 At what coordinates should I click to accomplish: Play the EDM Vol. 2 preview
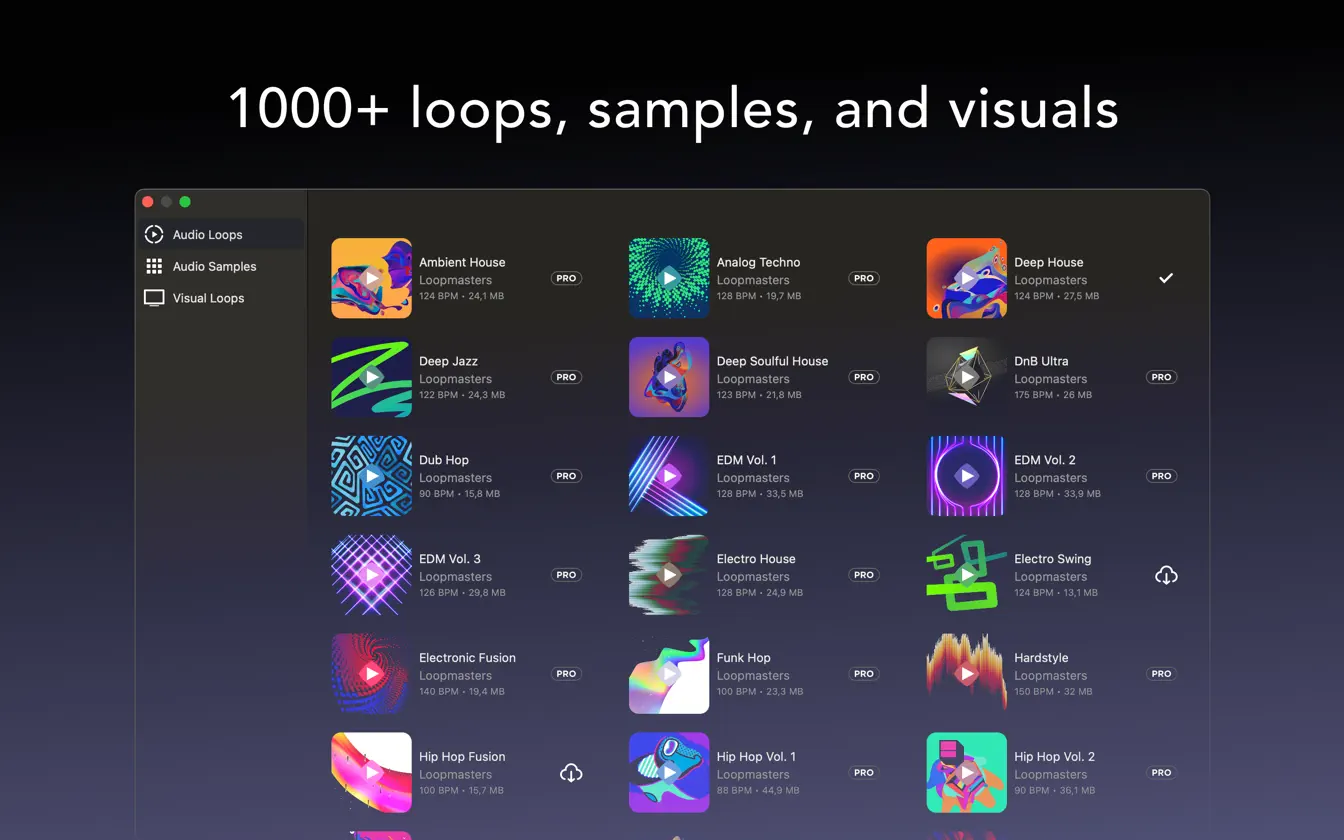coord(967,476)
